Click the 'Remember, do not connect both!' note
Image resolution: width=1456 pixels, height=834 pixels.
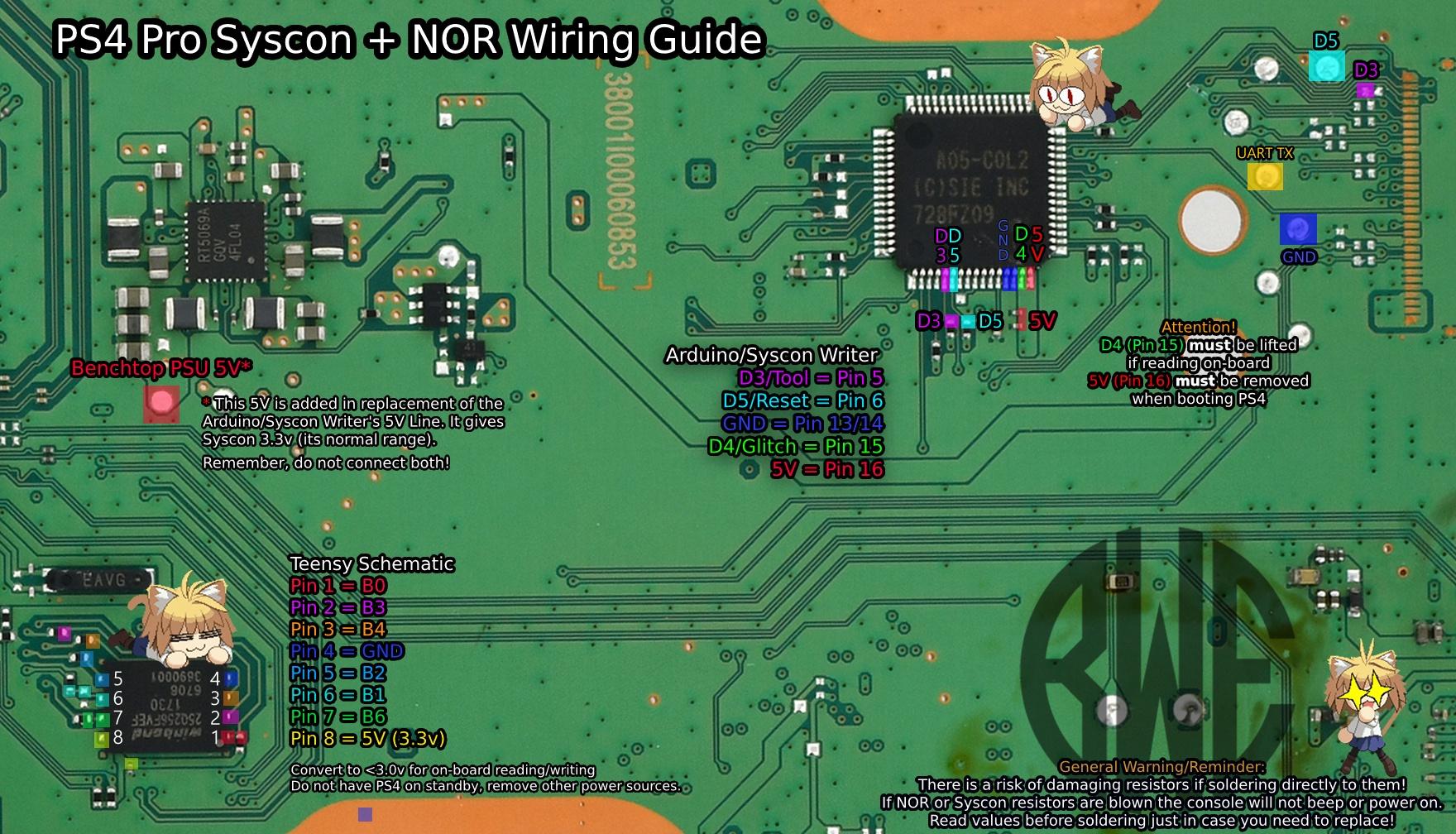(x=326, y=463)
